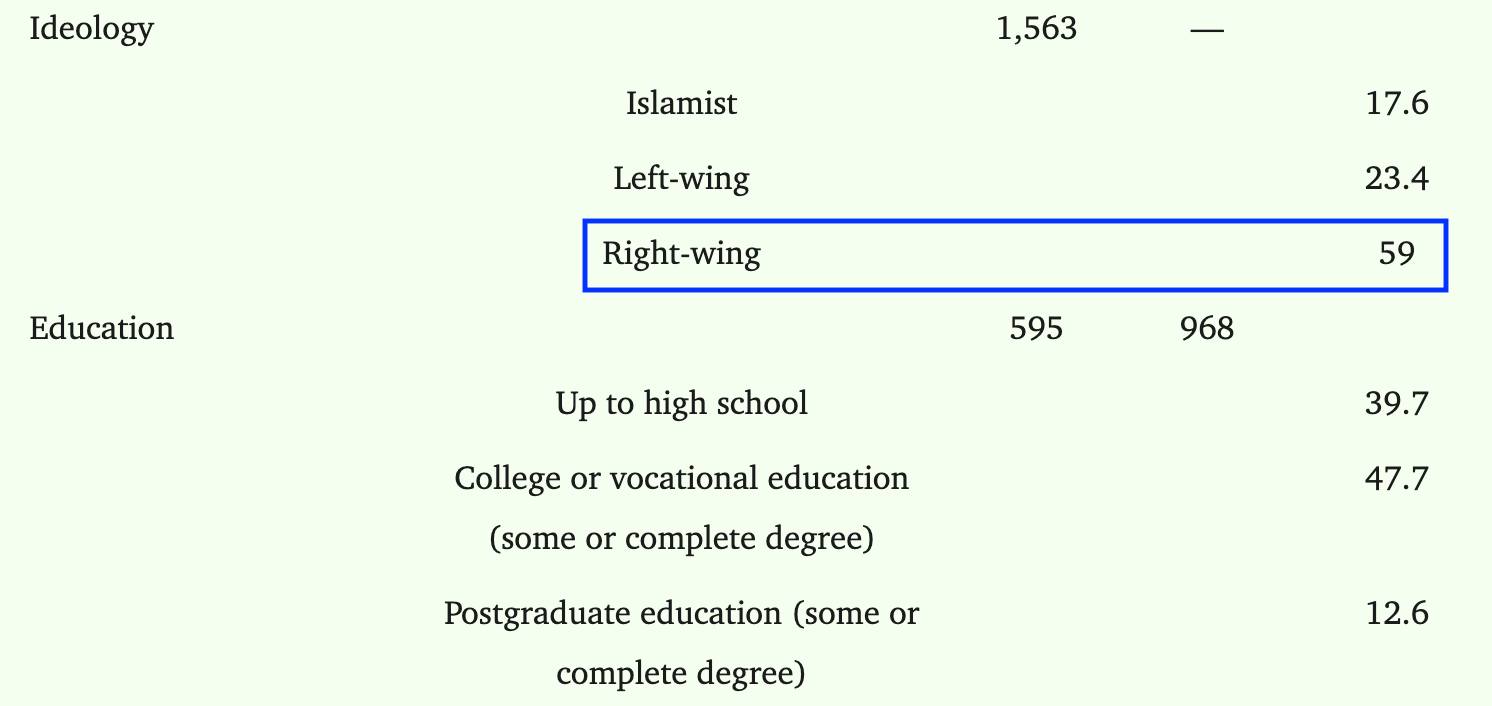Click the 59 value in highlighted row
Image resolution: width=1492 pixels, height=706 pixels.
tap(1397, 254)
